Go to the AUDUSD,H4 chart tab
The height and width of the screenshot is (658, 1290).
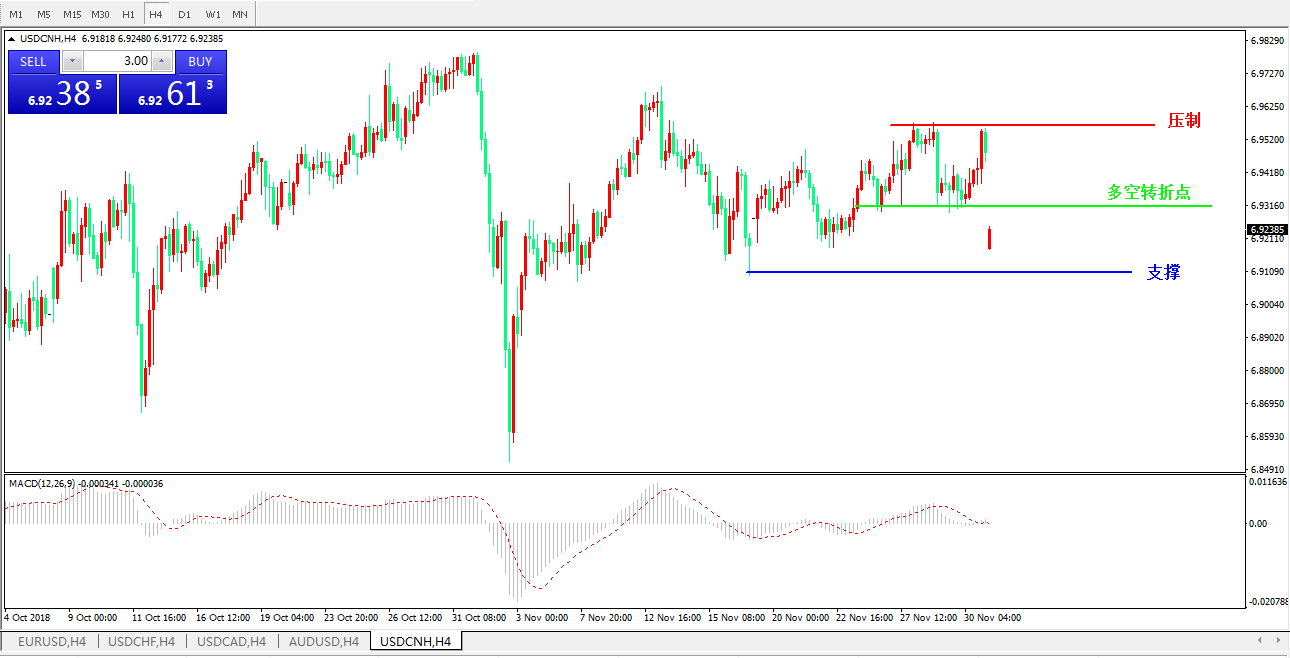323,641
